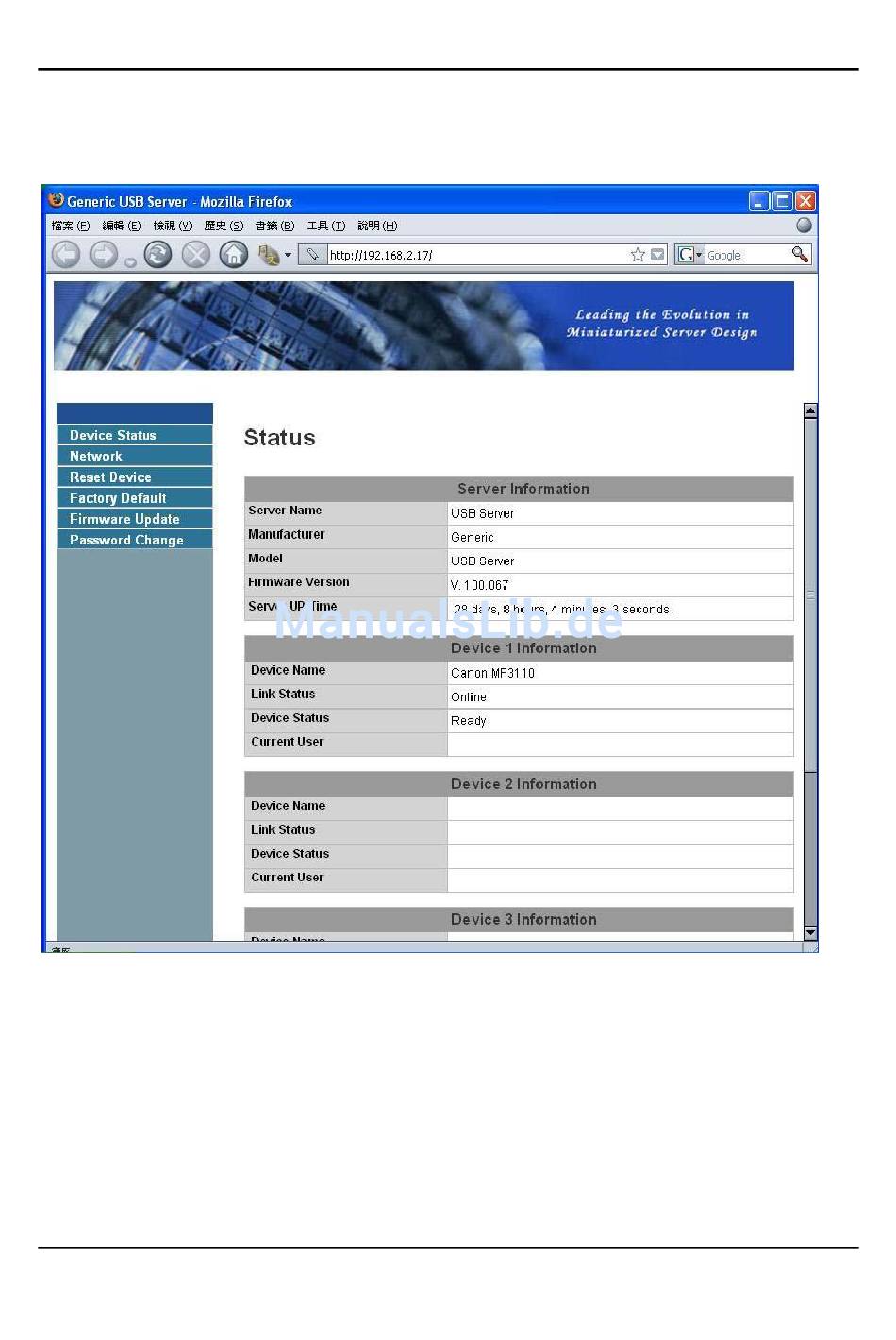Click the Device 1 Information table header

pyautogui.click(x=519, y=647)
